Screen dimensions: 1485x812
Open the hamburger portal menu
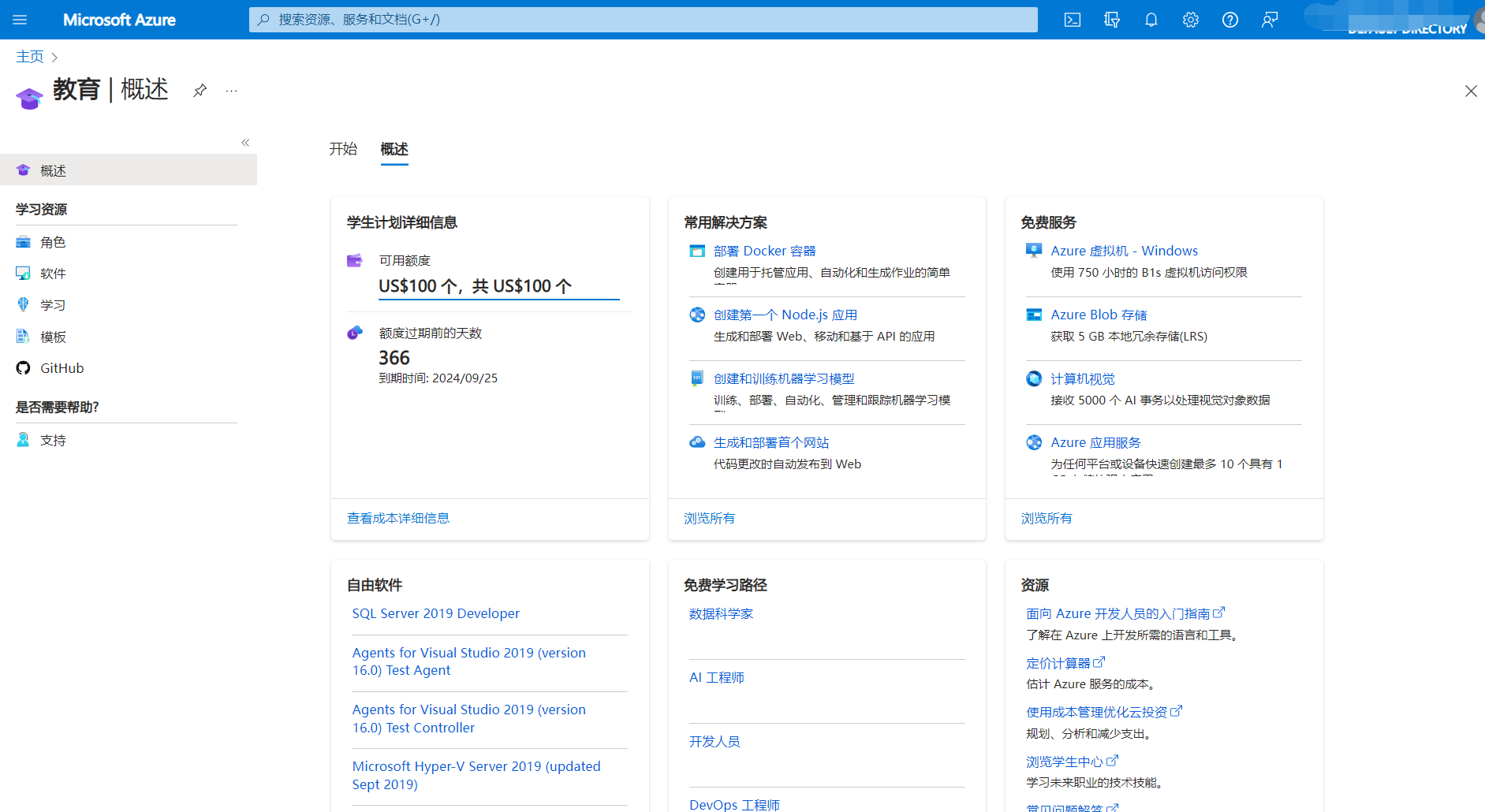20,20
